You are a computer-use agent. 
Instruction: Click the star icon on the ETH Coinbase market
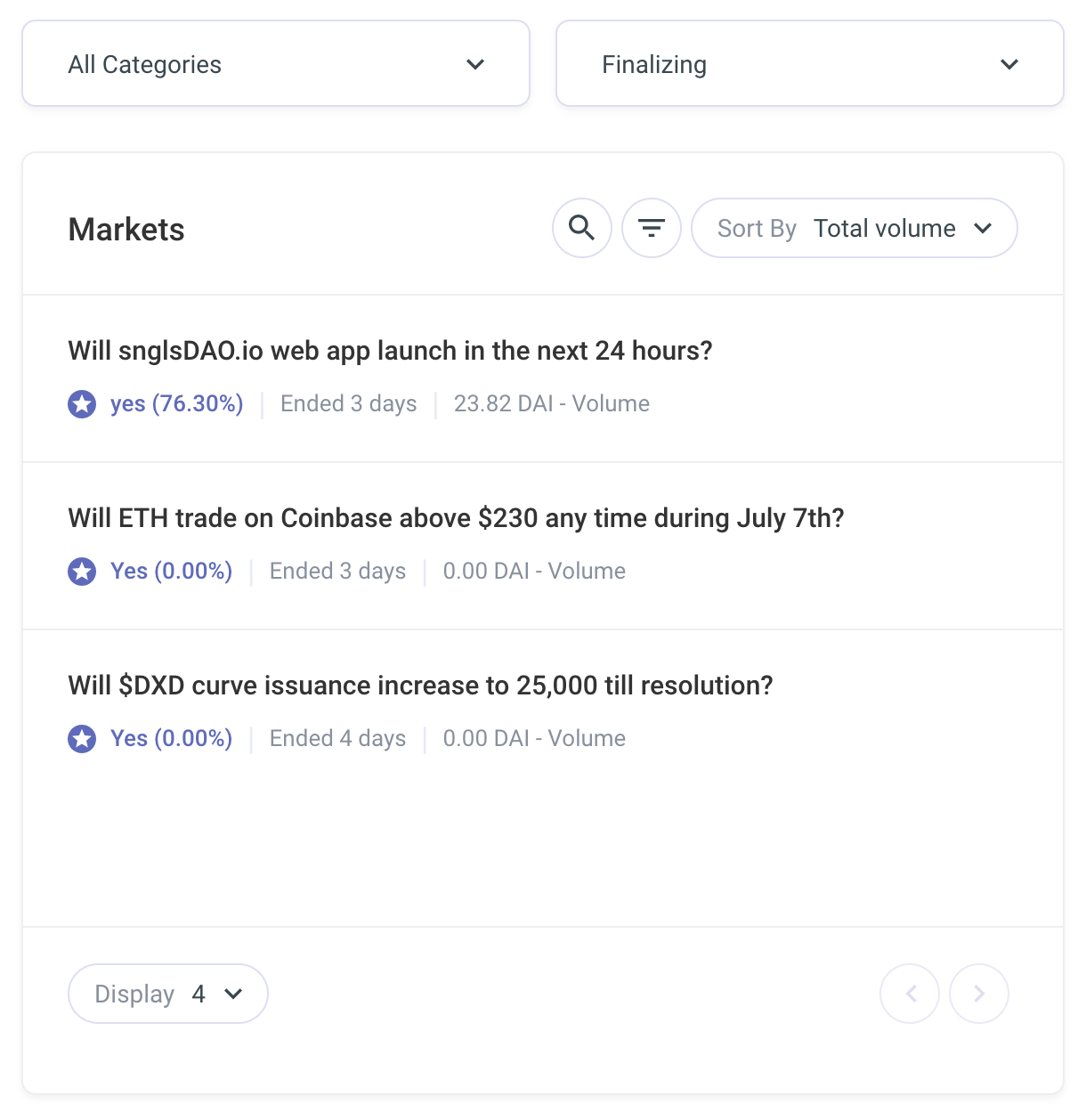tap(82, 571)
